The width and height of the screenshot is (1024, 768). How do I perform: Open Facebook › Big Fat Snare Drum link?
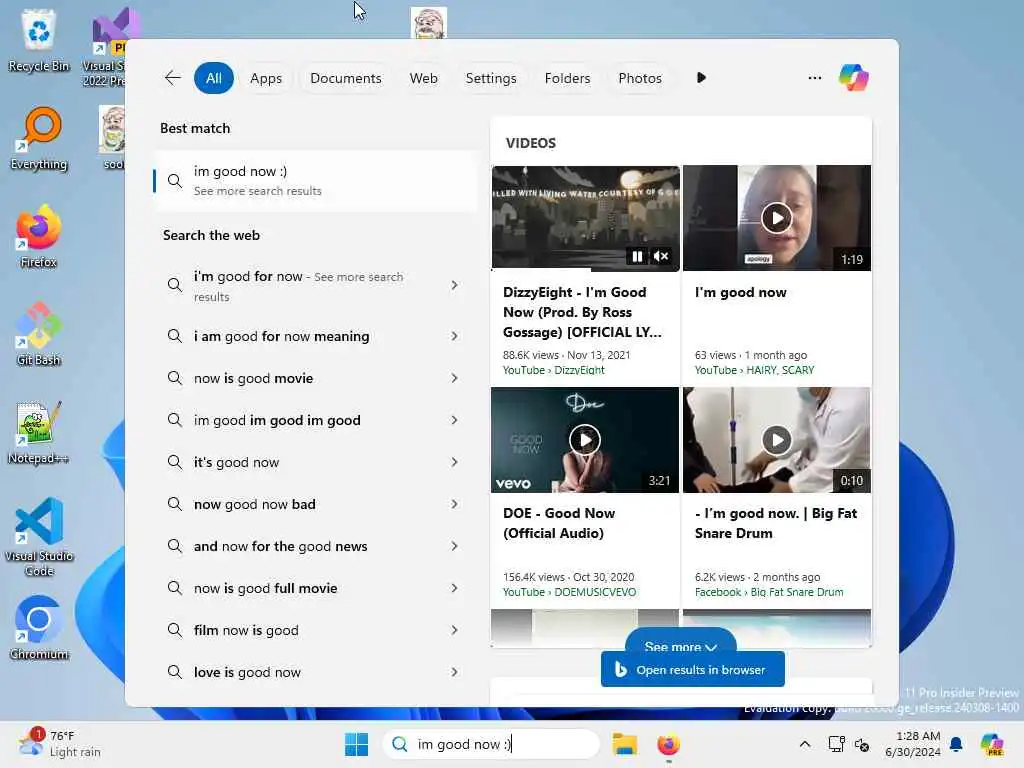[x=769, y=592]
